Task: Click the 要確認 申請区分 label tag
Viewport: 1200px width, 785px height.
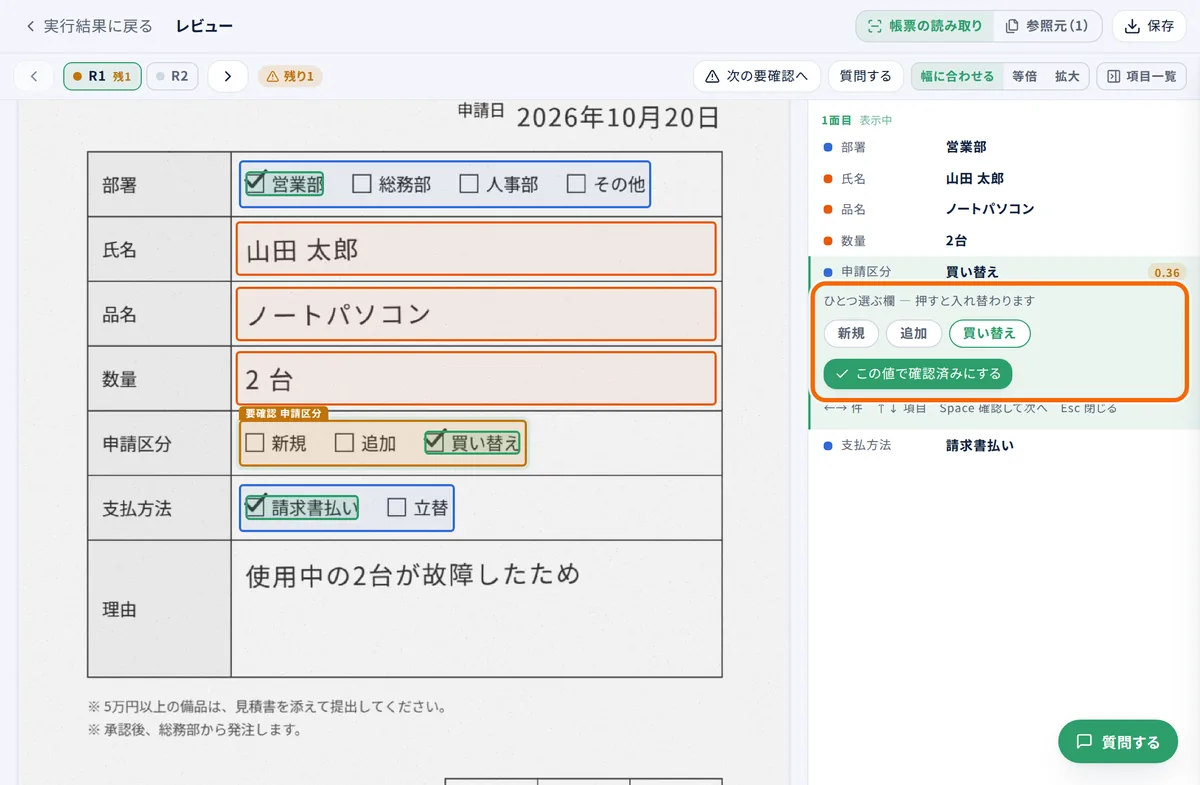Action: click(285, 413)
